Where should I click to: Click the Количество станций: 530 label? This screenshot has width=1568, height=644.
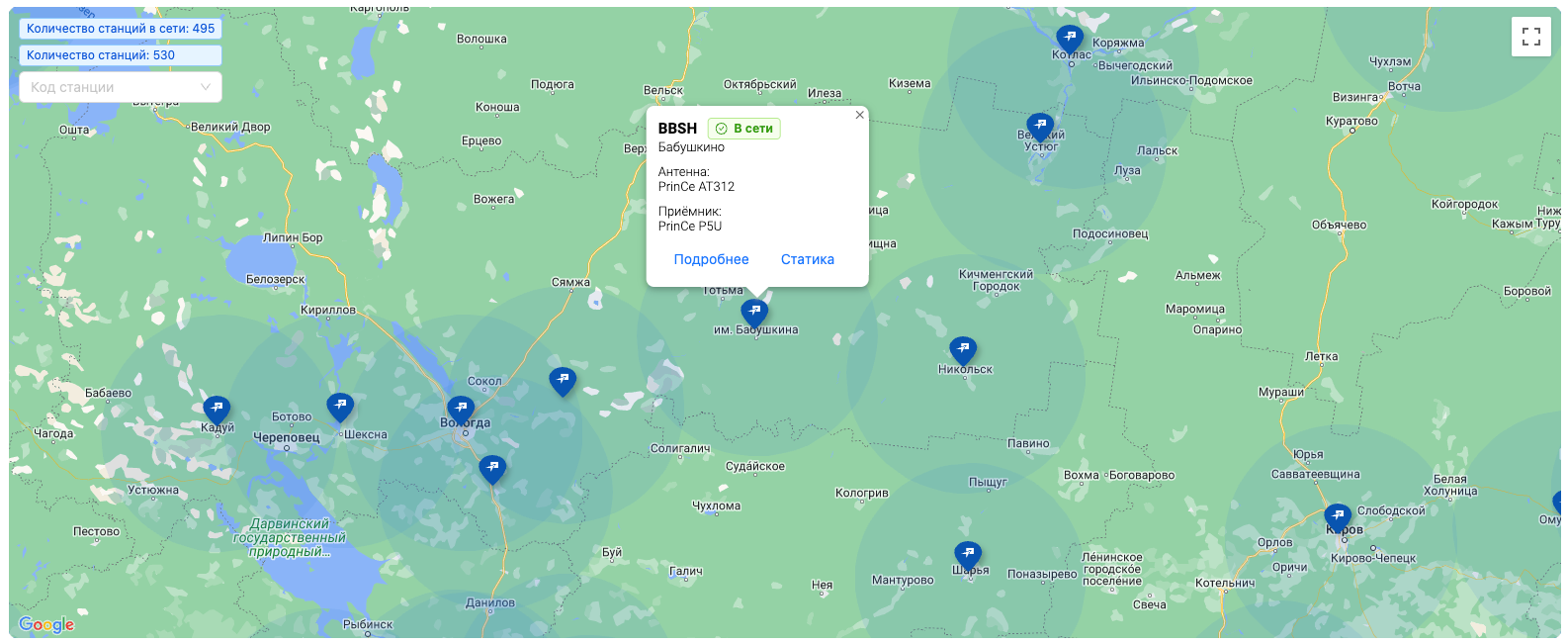pos(121,55)
